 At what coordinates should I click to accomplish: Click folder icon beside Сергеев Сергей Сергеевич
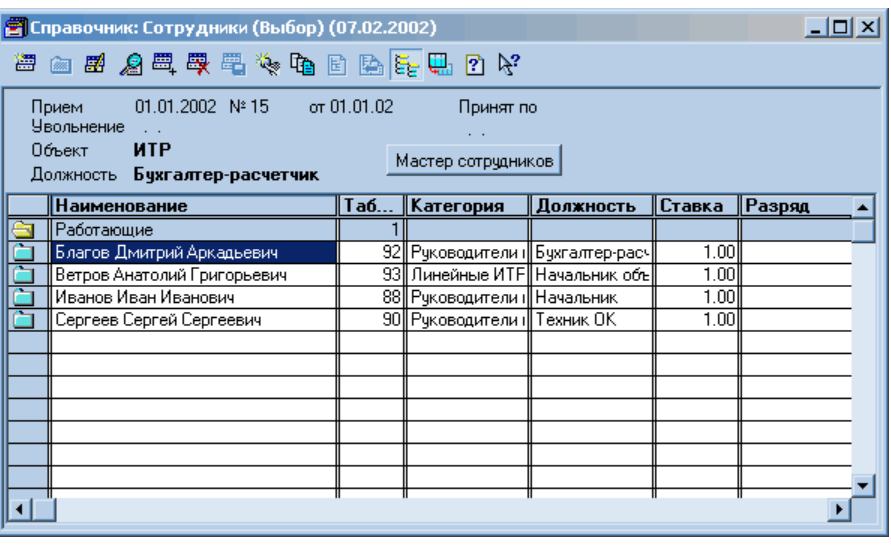[x=24, y=320]
